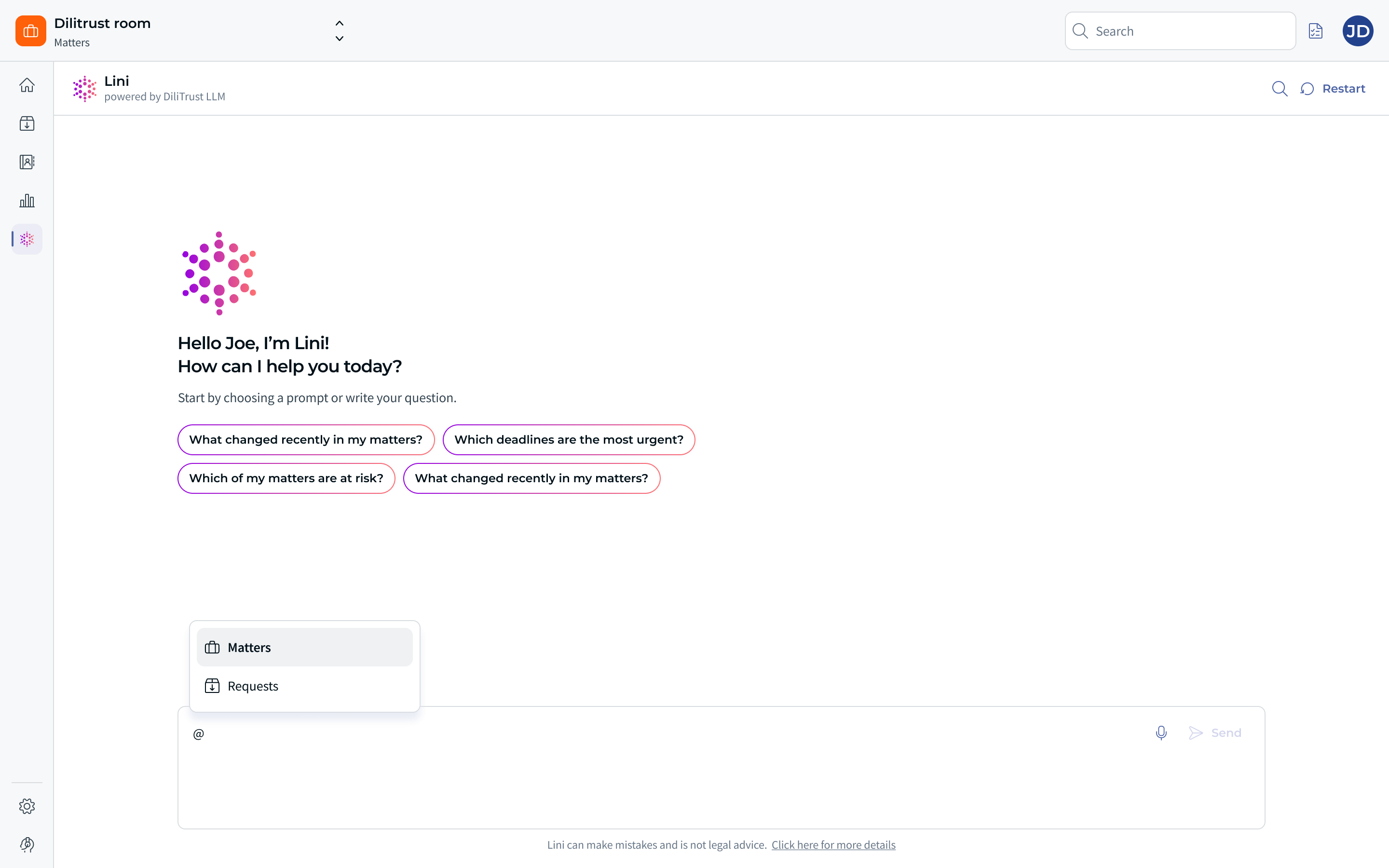Open 'Click here for more details' link
The width and height of the screenshot is (1389, 868).
[833, 844]
